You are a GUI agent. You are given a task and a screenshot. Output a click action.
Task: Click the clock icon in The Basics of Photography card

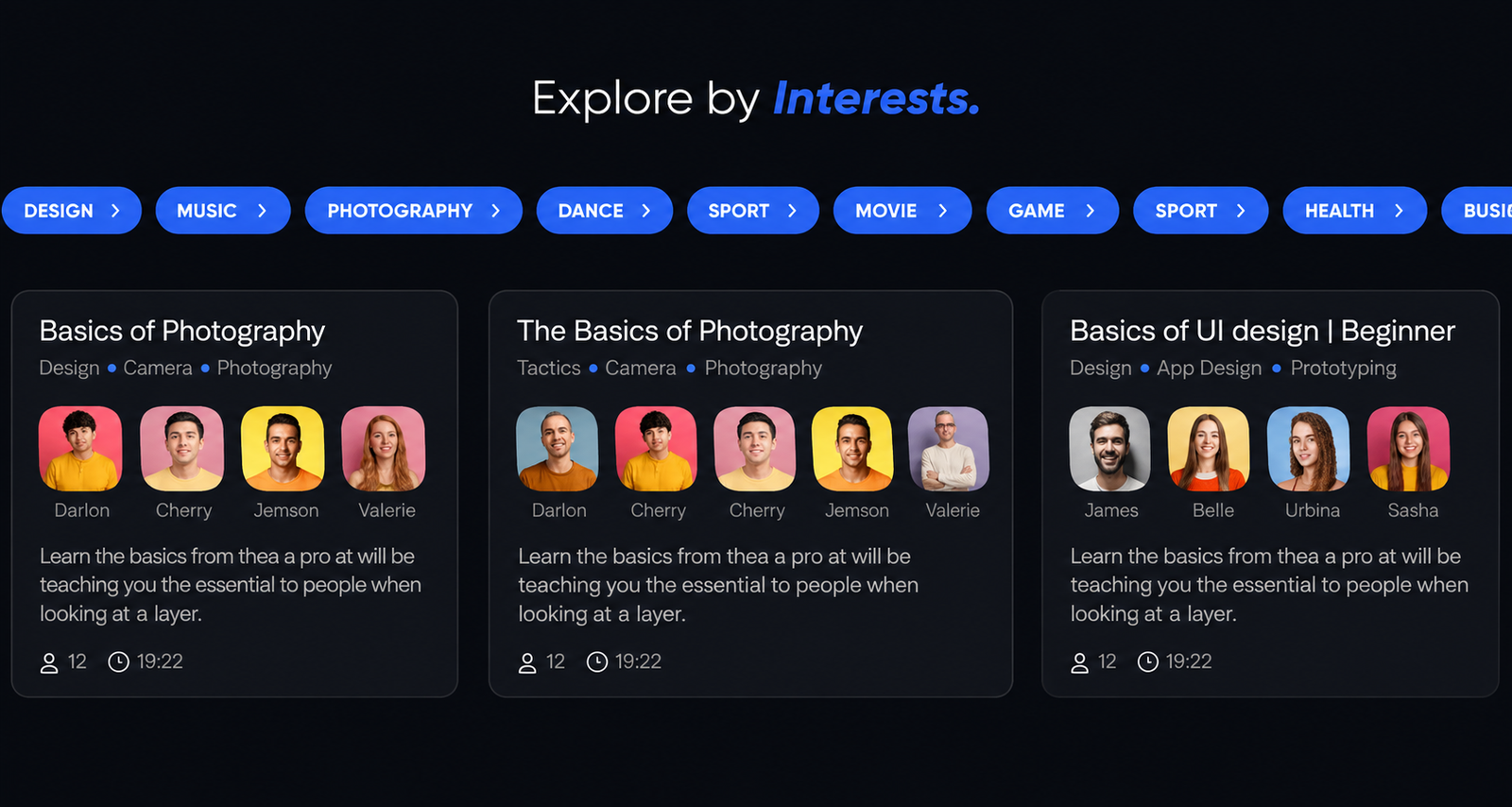coord(597,661)
